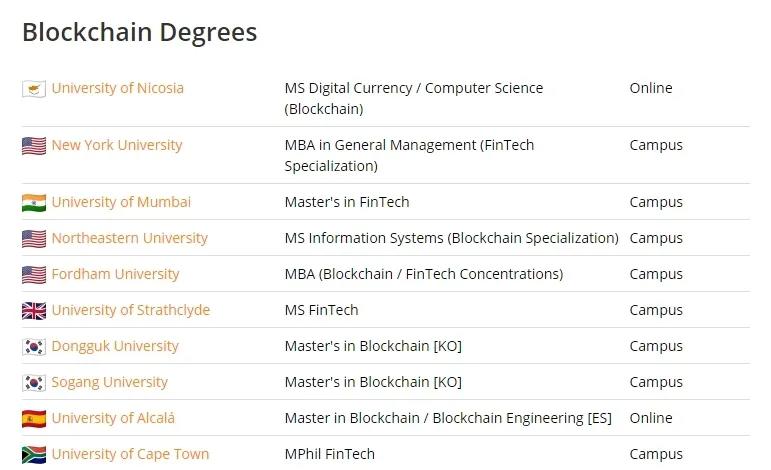Screen dimensions: 771x470
Task: Click the India flag beside University of Mumbai
Action: pyautogui.click(x=34, y=203)
